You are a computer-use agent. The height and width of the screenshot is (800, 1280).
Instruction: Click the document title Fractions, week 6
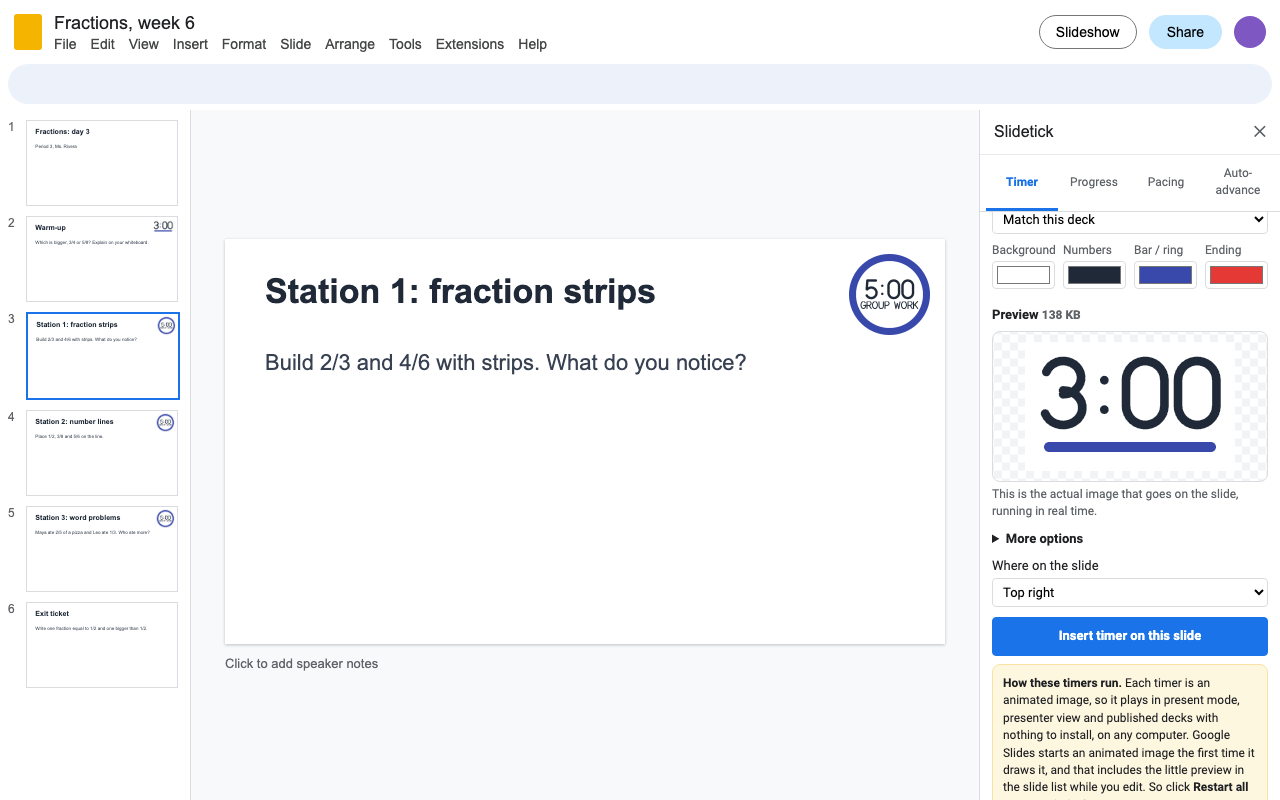[x=124, y=22]
